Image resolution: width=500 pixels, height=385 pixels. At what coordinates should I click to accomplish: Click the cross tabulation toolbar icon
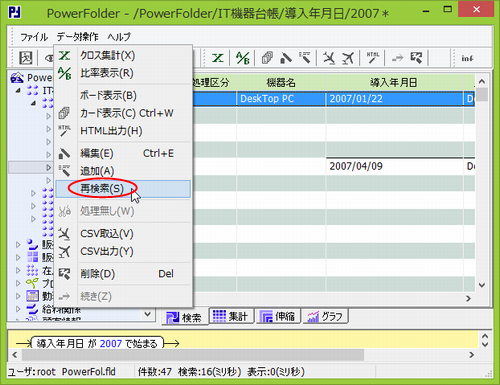[x=218, y=58]
